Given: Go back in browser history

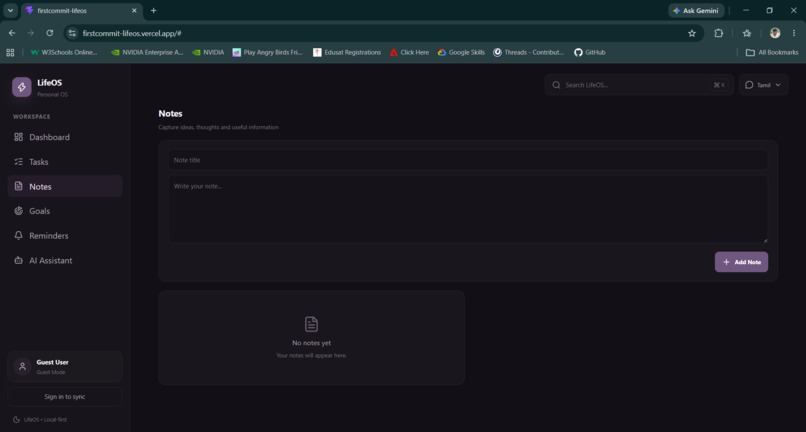Looking at the screenshot, I should pos(12,33).
